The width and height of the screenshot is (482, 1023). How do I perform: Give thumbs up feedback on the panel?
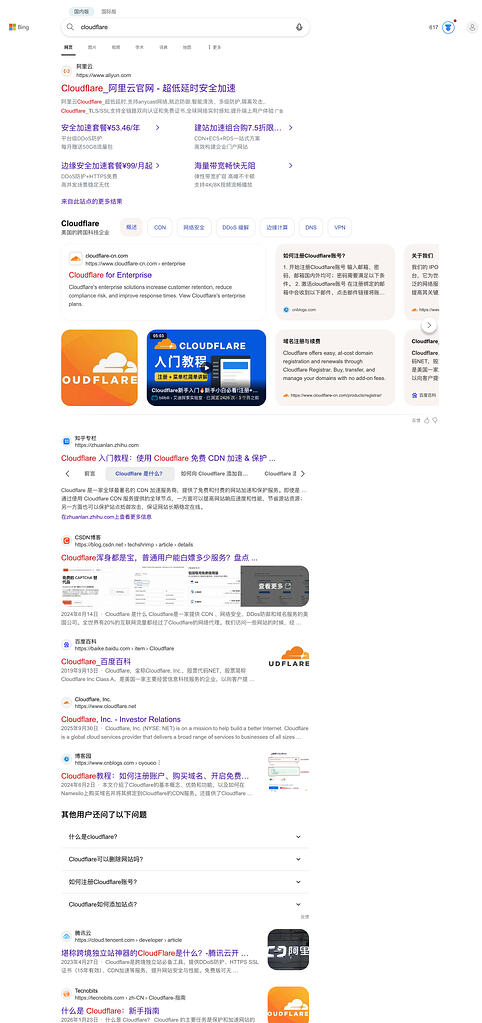click(x=427, y=420)
